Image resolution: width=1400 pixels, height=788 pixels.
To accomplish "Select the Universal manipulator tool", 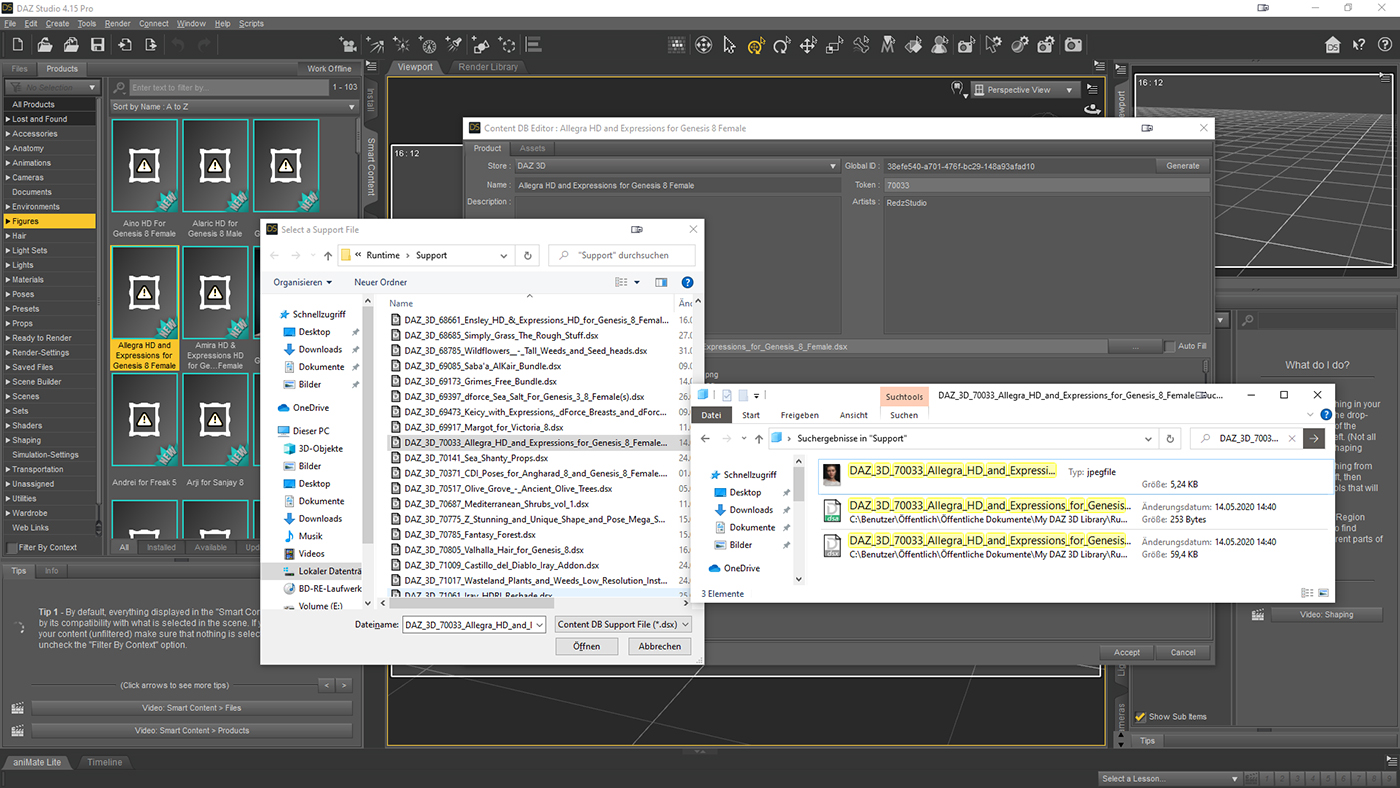I will tap(755, 45).
